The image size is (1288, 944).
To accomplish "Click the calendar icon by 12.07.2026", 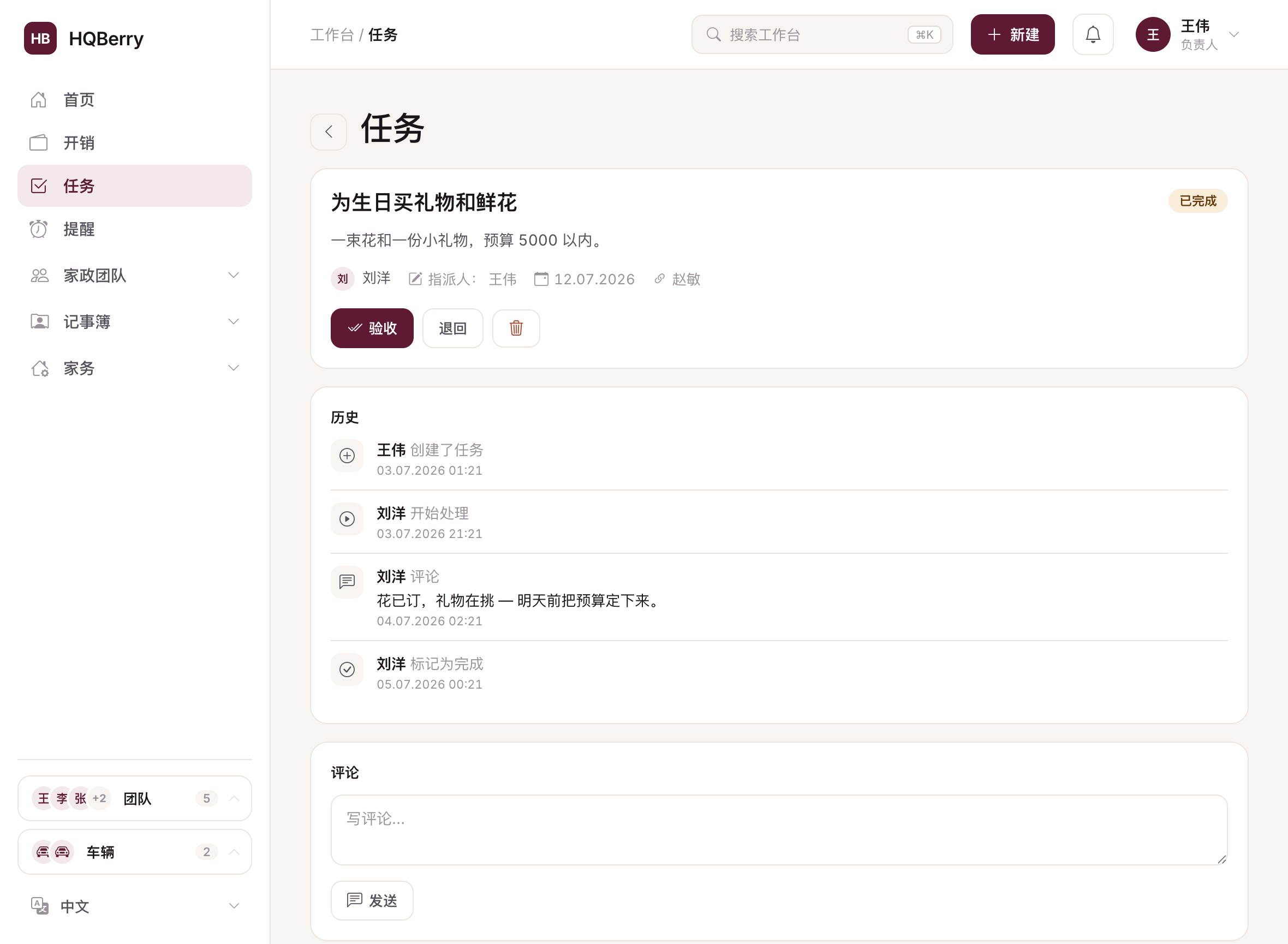I will tap(541, 279).
